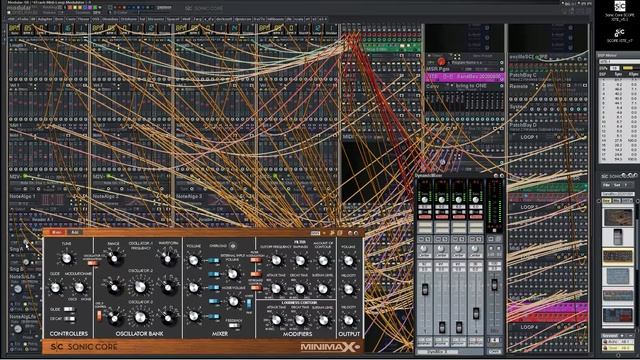Click the Oscillator 1 Waveform knob
Image resolution: width=640 pixels, height=360 pixels.
coord(168,259)
